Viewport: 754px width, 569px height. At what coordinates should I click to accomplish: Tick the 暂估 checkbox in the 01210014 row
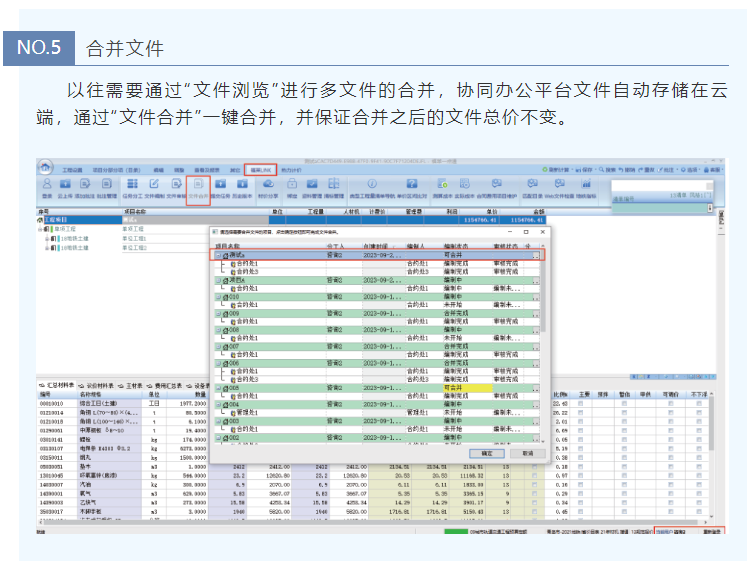tap(624, 413)
